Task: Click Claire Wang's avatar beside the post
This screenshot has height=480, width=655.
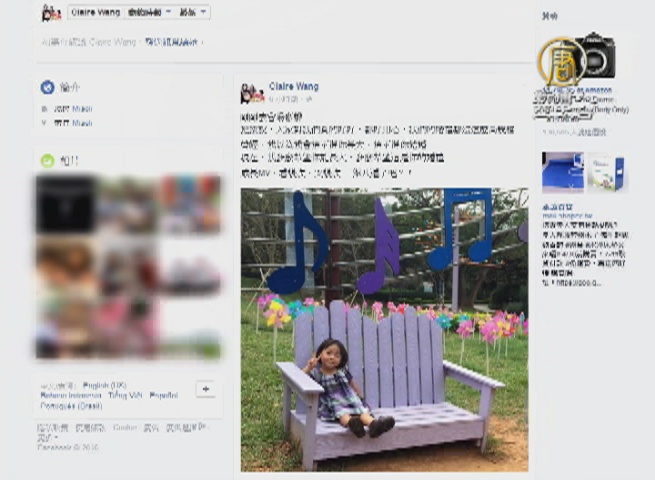Action: coord(252,94)
